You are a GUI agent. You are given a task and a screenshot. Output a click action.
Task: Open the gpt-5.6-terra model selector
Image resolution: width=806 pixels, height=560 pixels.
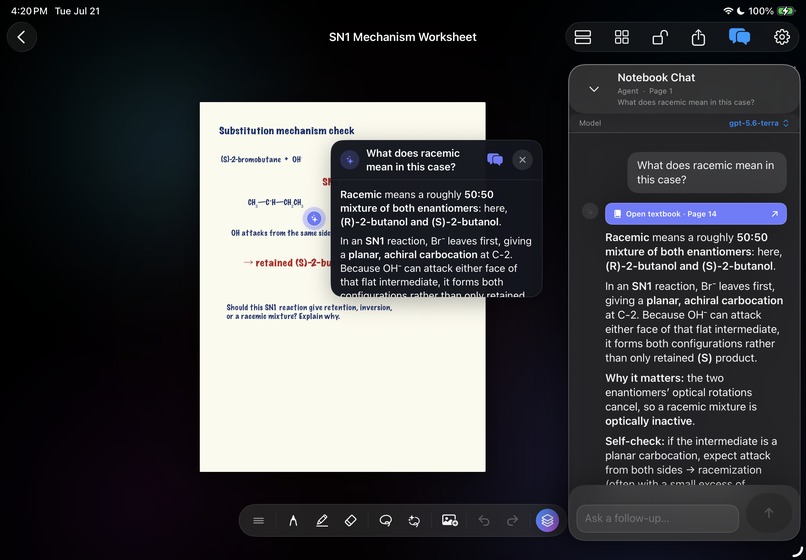758,123
